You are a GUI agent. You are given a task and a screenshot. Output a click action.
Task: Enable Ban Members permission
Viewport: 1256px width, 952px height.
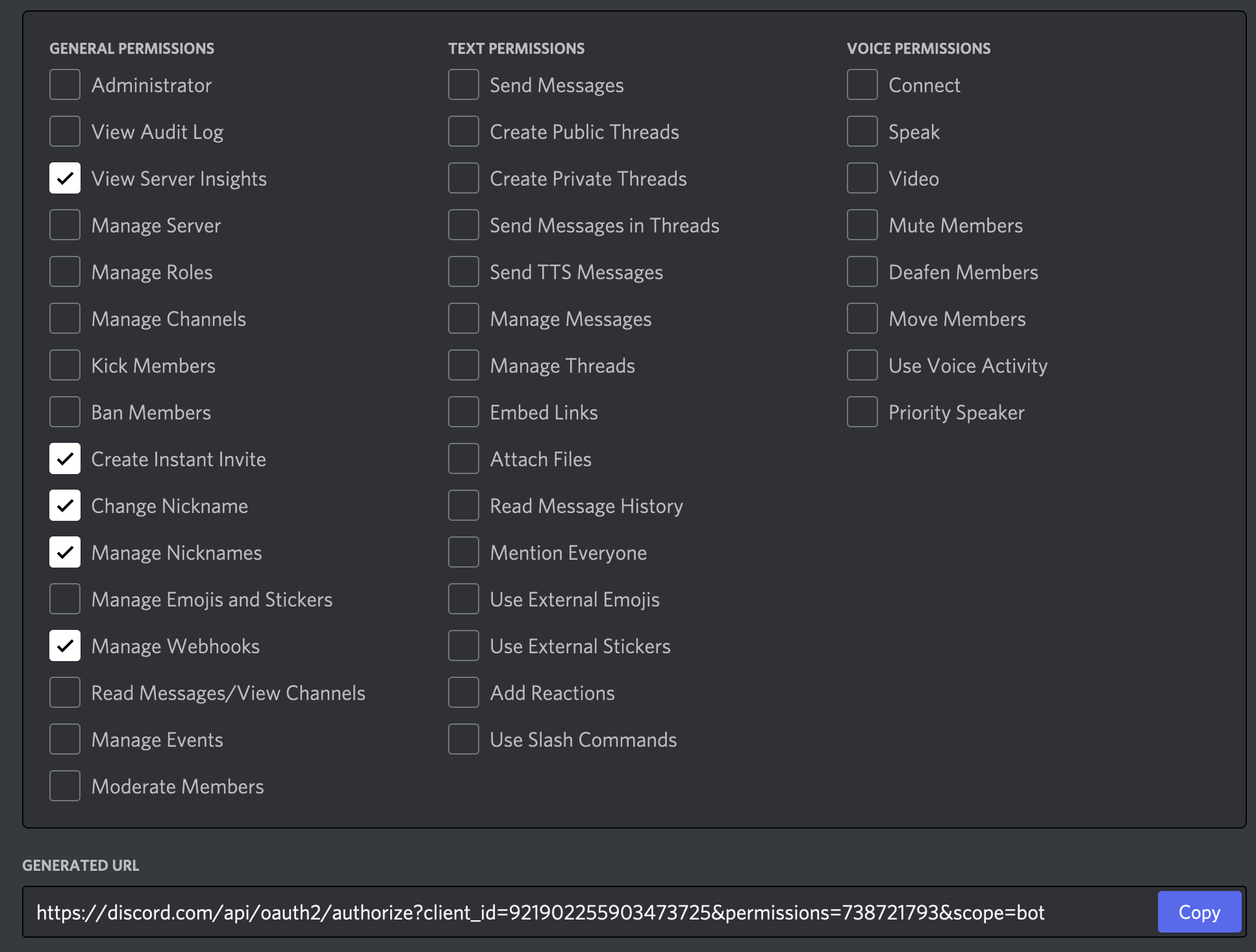point(65,412)
